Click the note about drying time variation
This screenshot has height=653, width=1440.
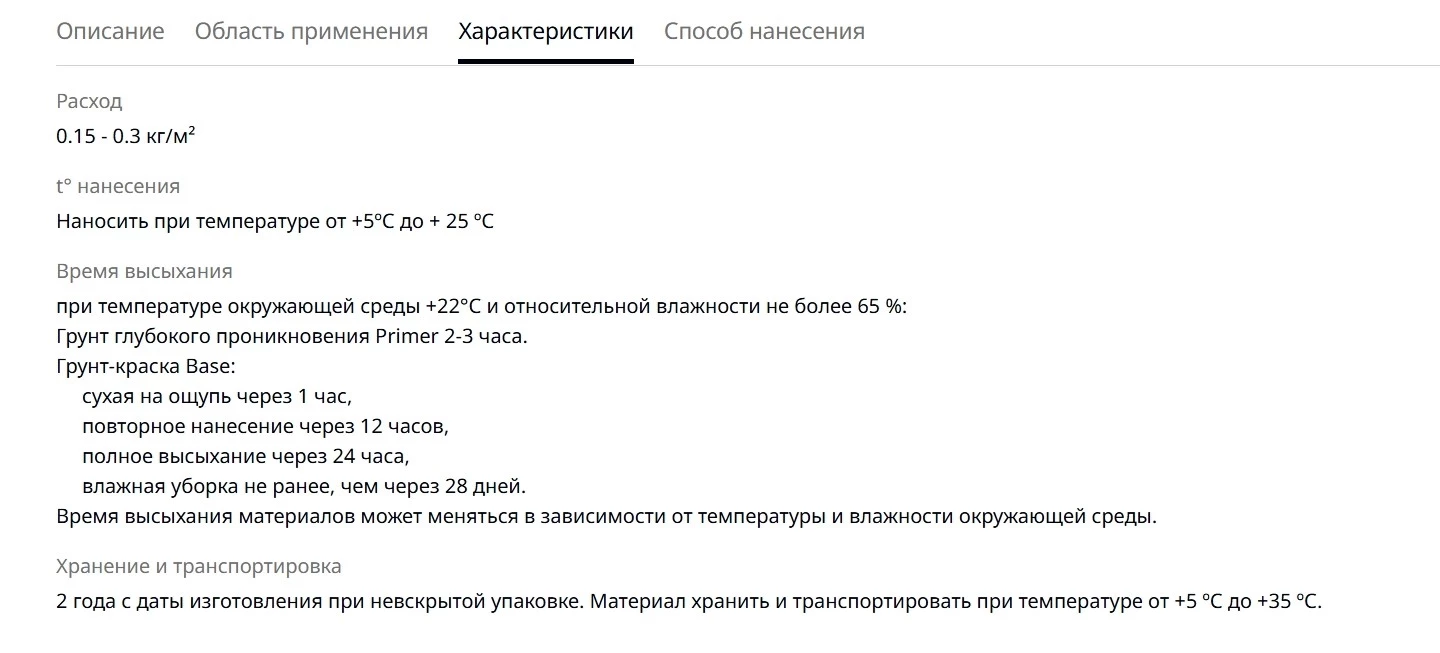pyautogui.click(x=606, y=517)
